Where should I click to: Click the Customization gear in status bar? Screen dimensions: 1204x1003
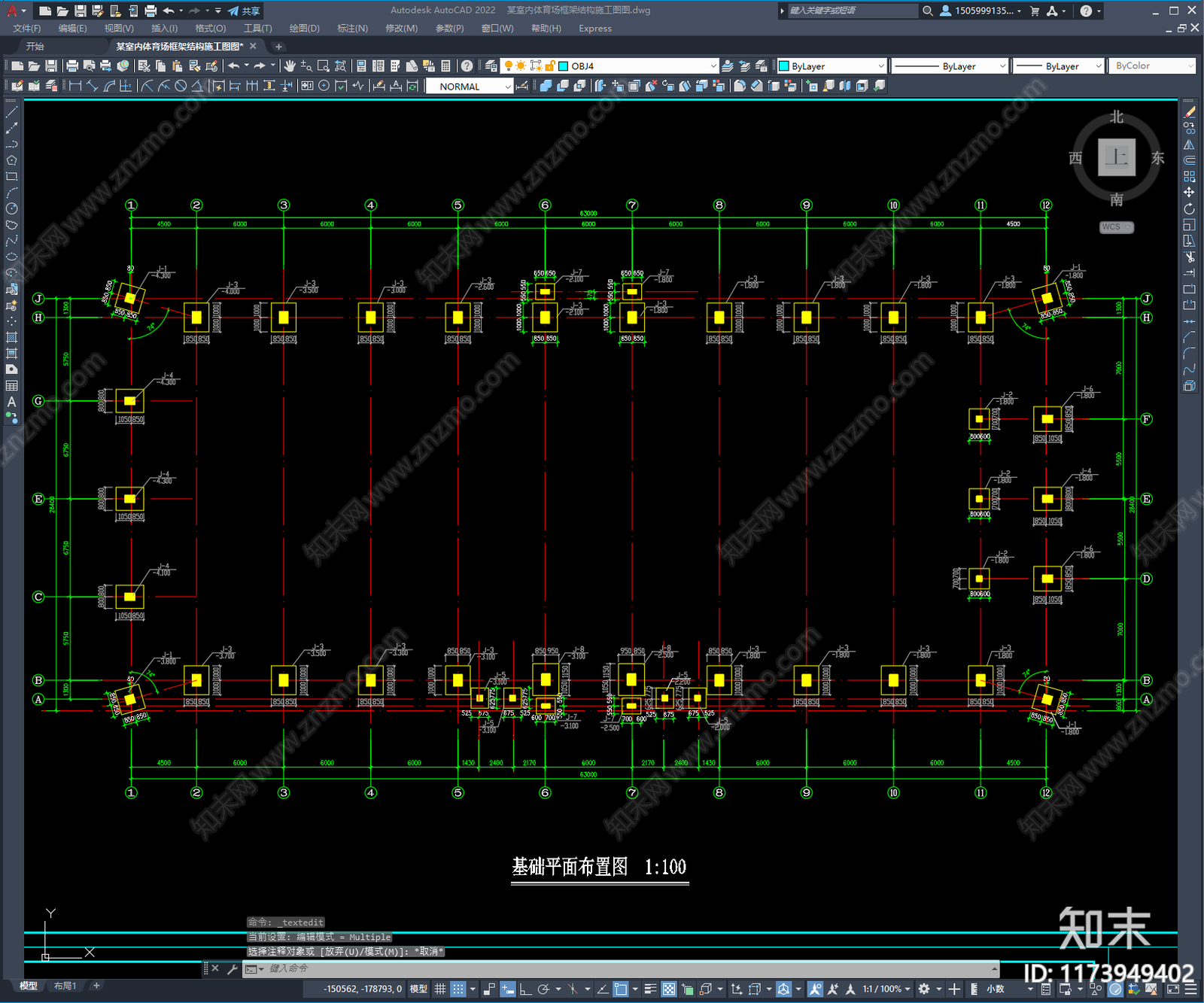(x=924, y=989)
